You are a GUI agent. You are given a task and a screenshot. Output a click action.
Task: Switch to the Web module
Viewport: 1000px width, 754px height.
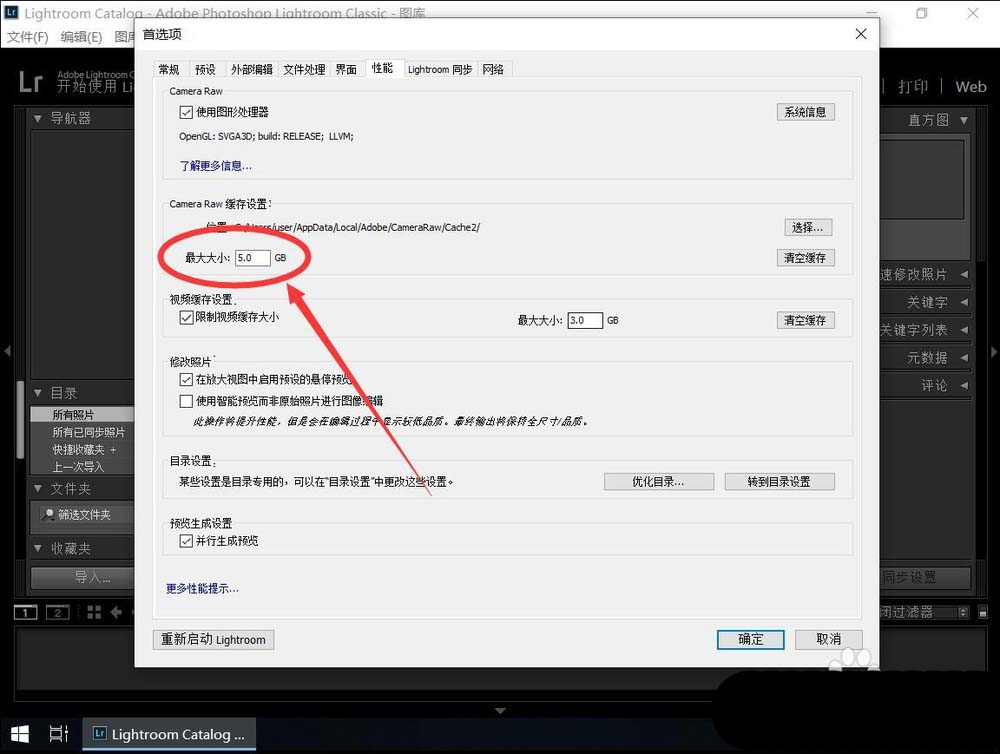[x=971, y=87]
